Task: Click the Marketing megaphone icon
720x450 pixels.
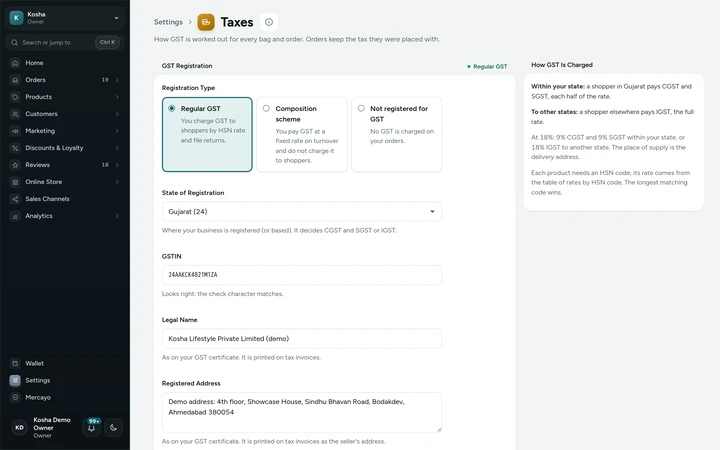Action: (15, 131)
